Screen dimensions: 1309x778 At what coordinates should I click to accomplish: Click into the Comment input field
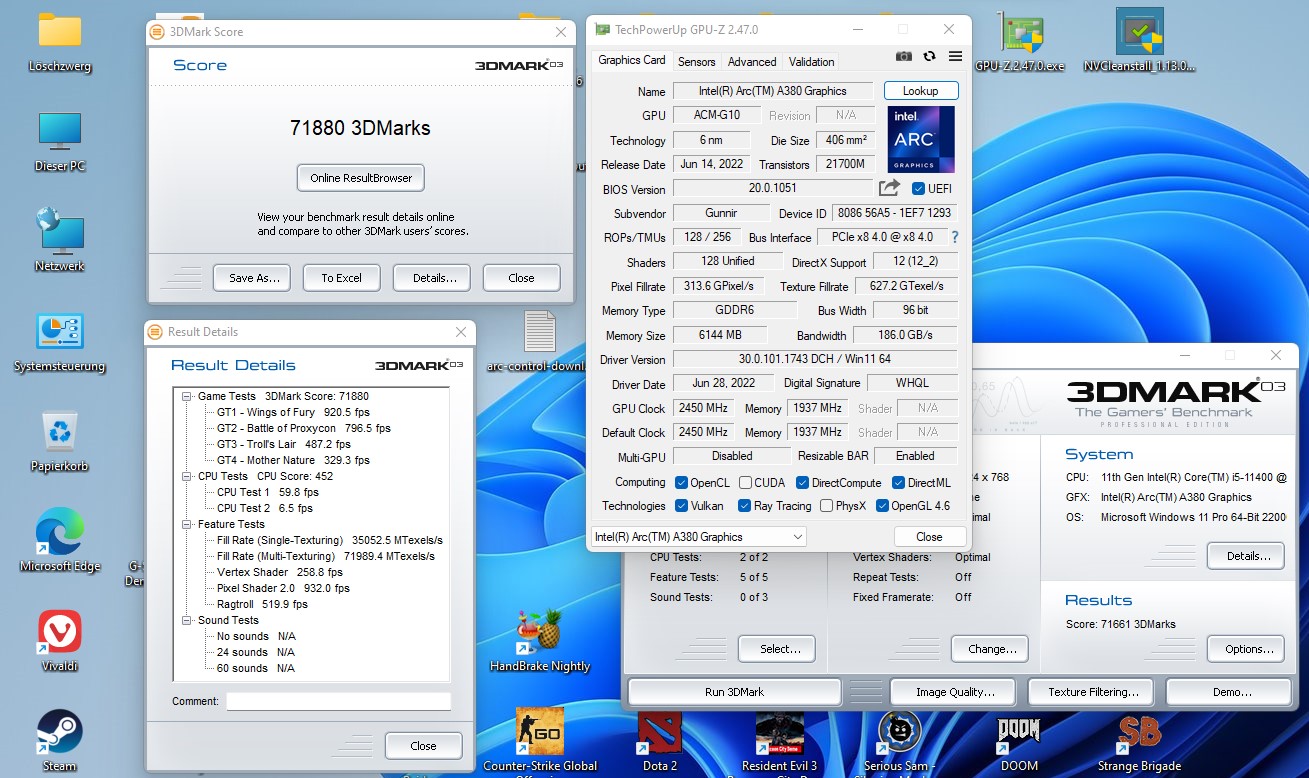[x=338, y=702]
